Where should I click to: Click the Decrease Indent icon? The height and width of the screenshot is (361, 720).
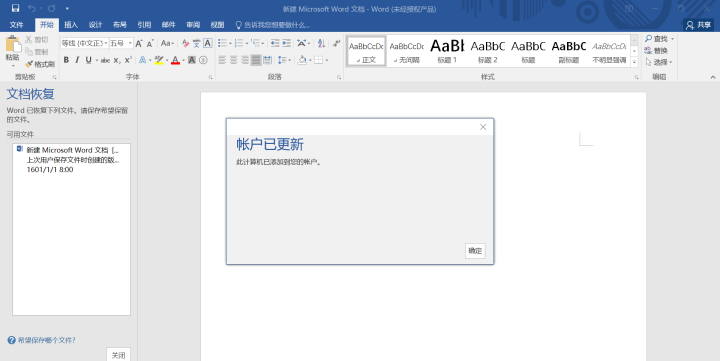(275, 43)
